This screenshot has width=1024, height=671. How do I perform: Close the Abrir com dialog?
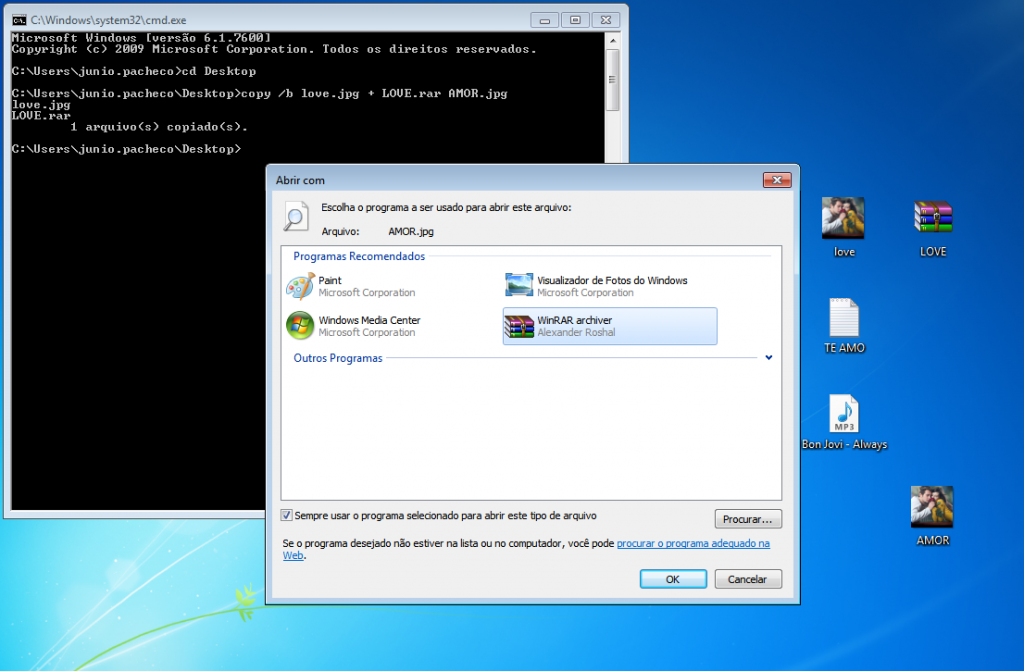coord(777,180)
